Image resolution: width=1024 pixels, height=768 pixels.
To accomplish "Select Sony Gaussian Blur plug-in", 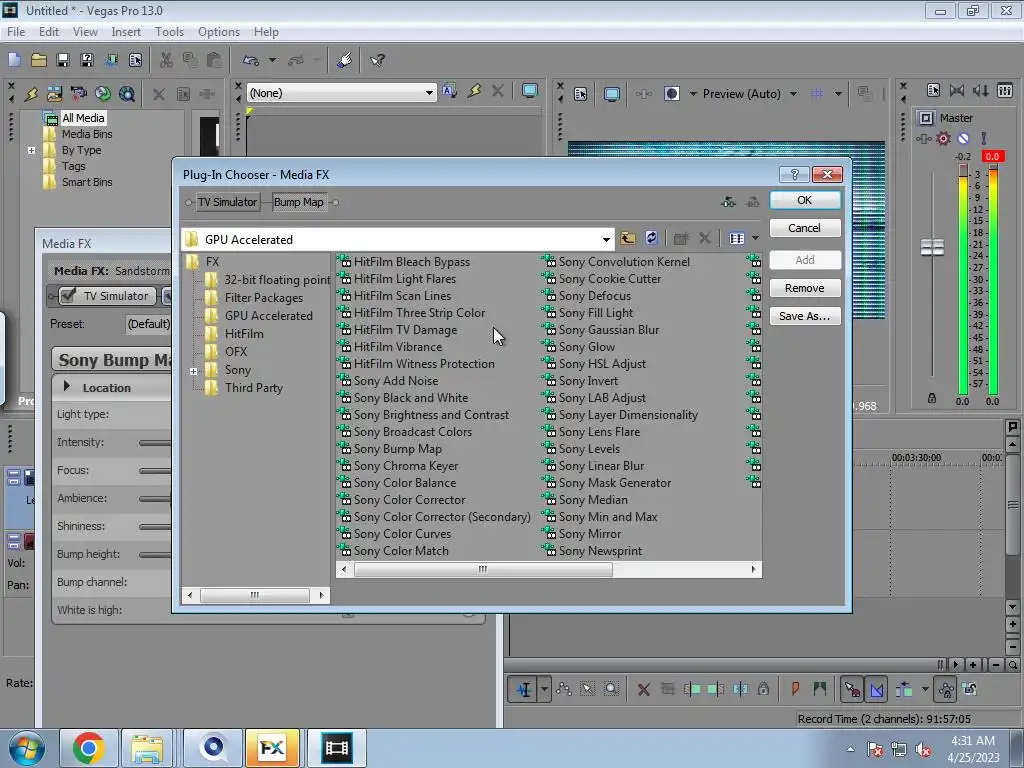I will click(x=609, y=330).
